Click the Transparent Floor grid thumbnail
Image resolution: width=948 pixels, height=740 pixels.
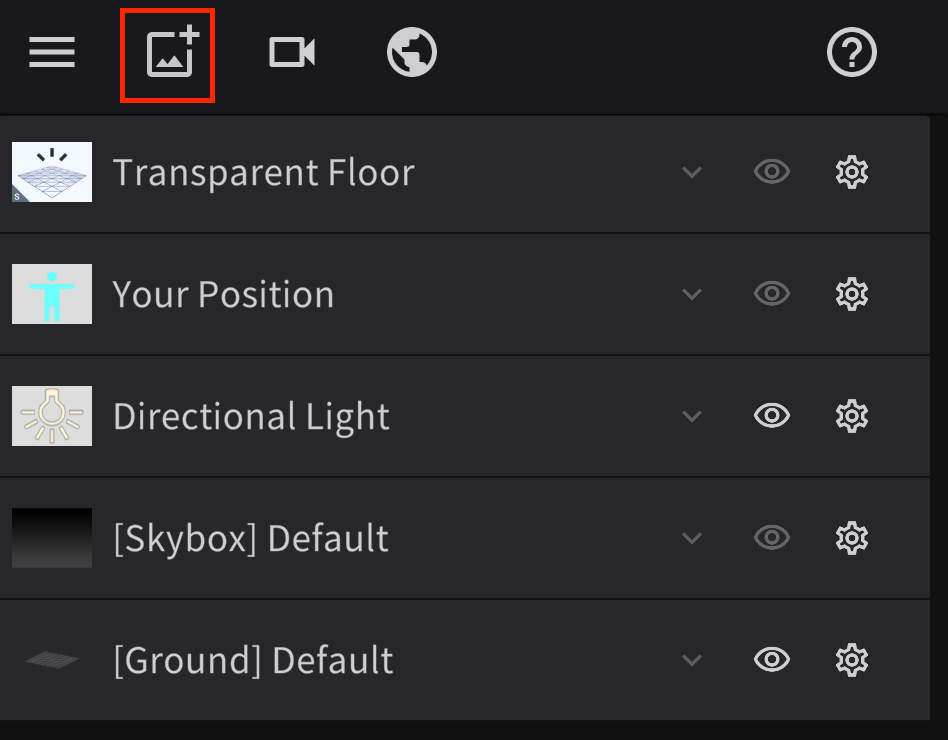(52, 172)
